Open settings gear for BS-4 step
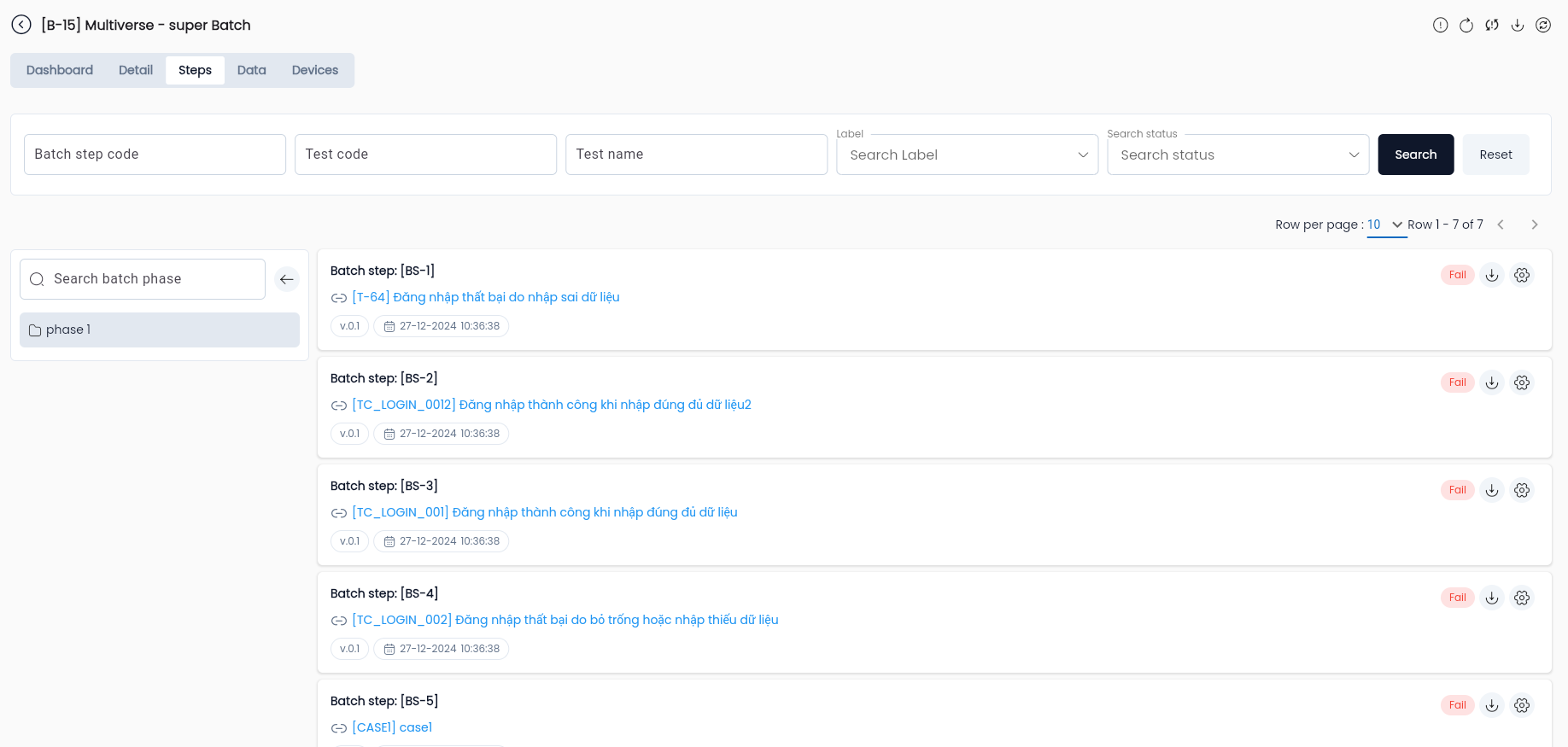This screenshot has height=747, width=1568. [x=1522, y=598]
